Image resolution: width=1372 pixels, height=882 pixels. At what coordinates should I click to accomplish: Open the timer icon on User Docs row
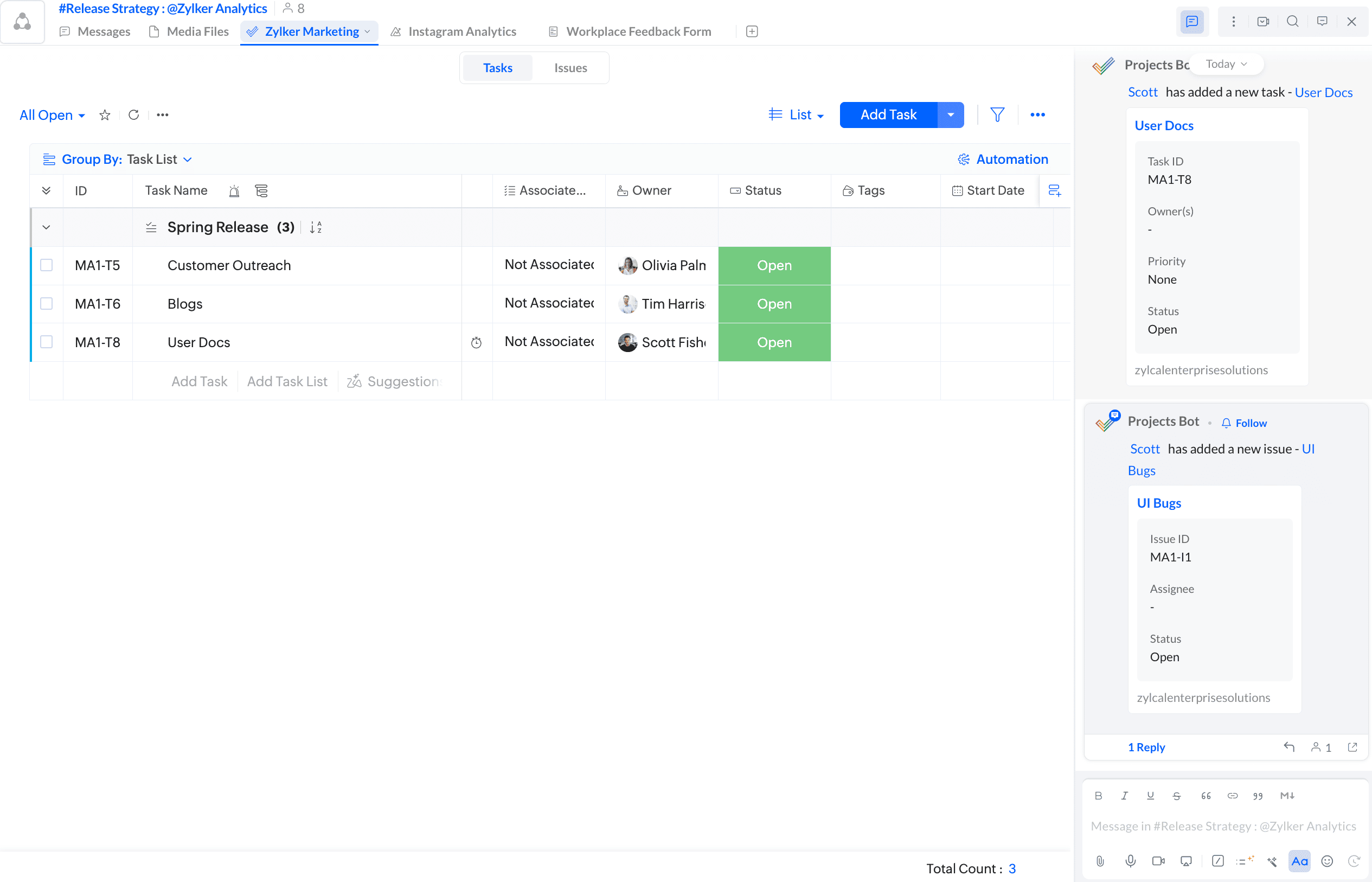[476, 342]
